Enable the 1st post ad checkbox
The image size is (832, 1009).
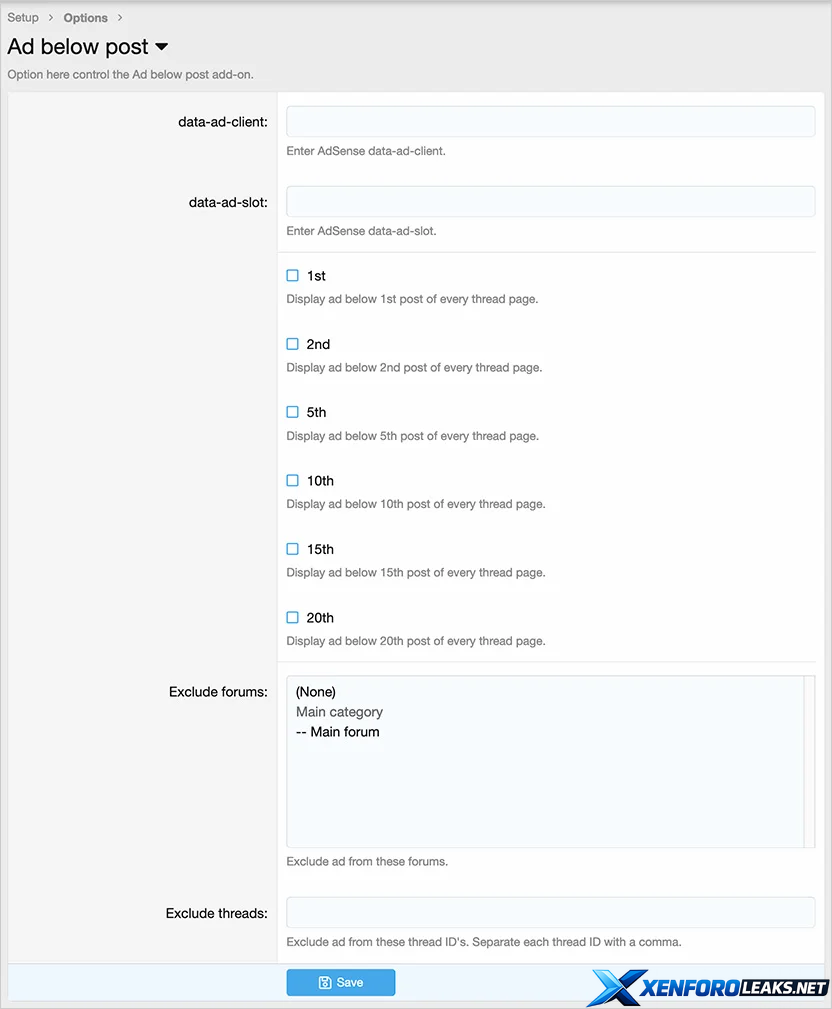tap(293, 275)
